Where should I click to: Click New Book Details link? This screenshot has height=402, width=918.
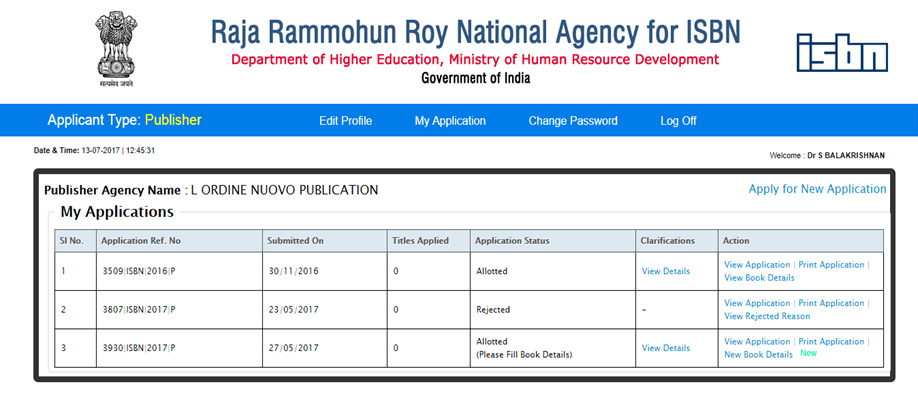tap(758, 355)
